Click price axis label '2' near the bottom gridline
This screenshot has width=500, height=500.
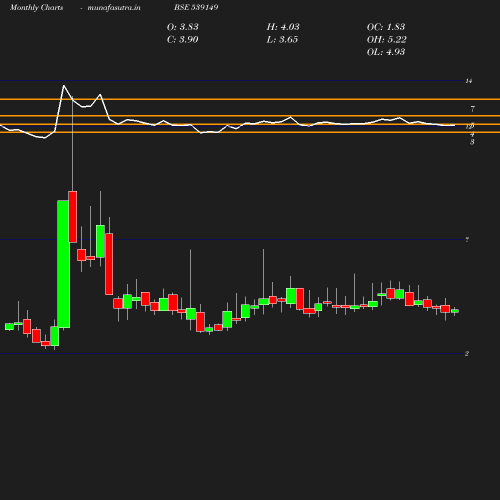[467, 354]
